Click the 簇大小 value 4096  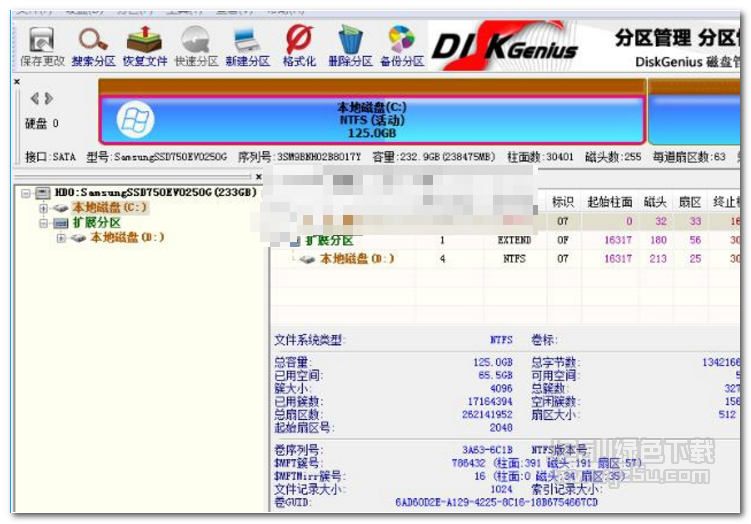pos(501,388)
